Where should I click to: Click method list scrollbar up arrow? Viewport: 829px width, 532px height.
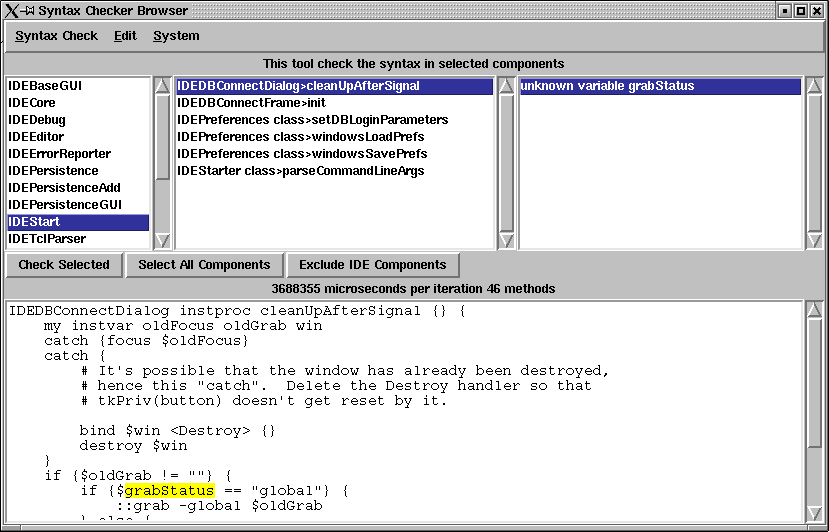(506, 86)
